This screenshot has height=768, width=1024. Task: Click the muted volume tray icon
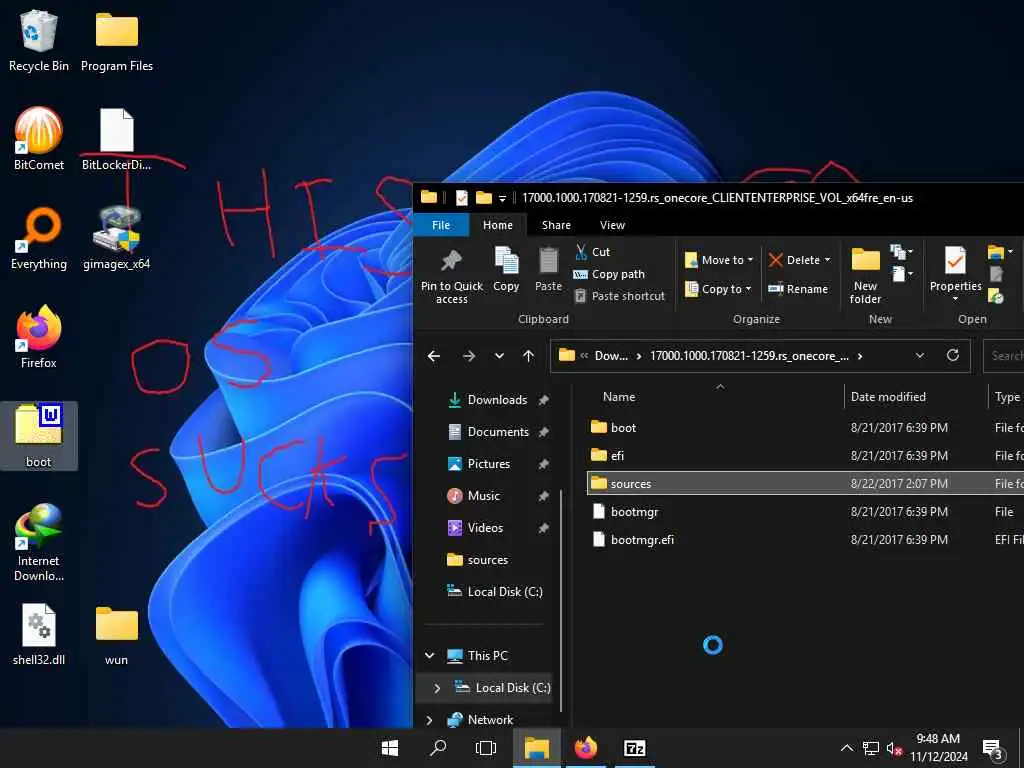pos(894,748)
